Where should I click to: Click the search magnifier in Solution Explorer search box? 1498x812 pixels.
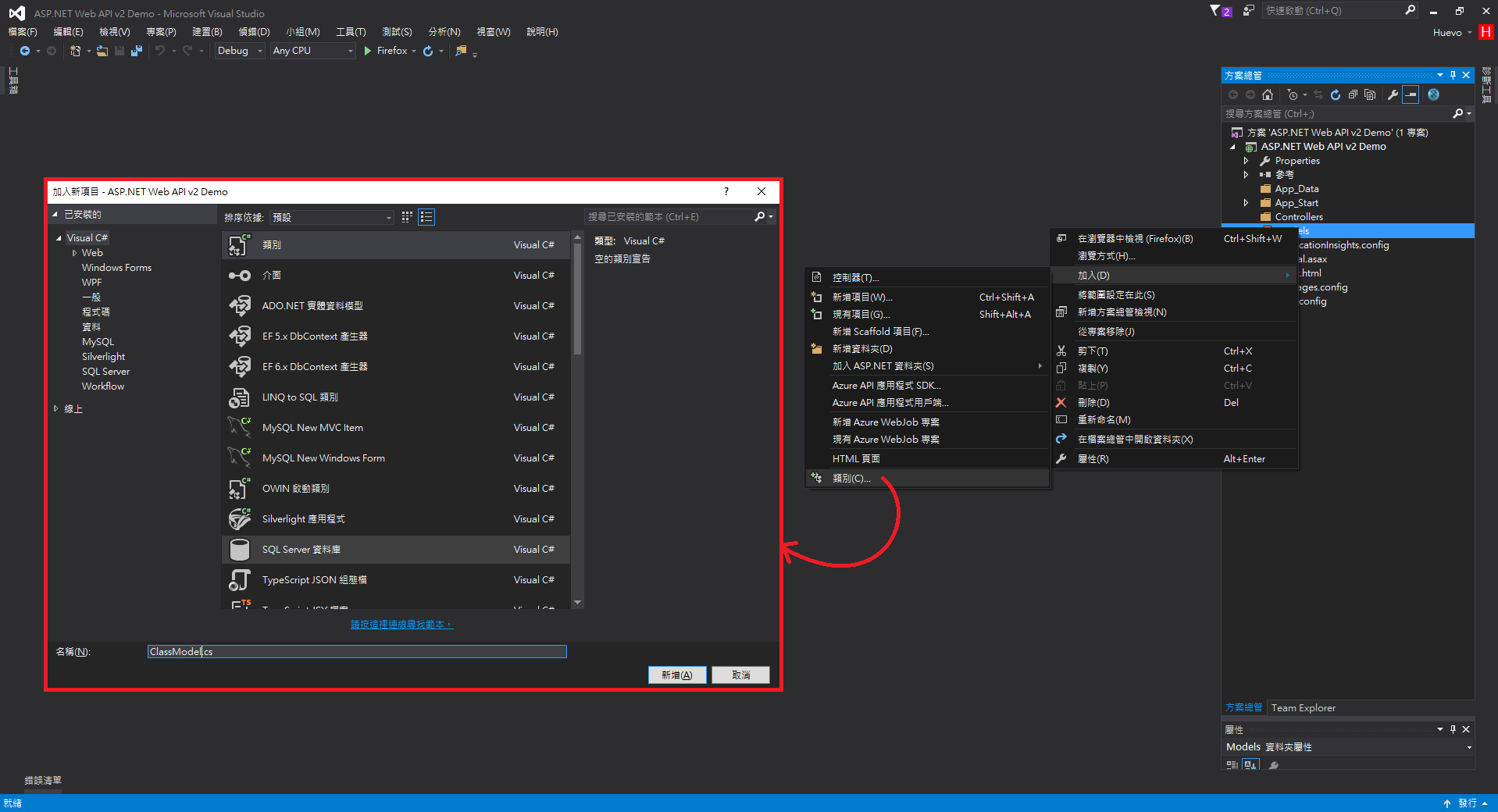(x=1457, y=113)
